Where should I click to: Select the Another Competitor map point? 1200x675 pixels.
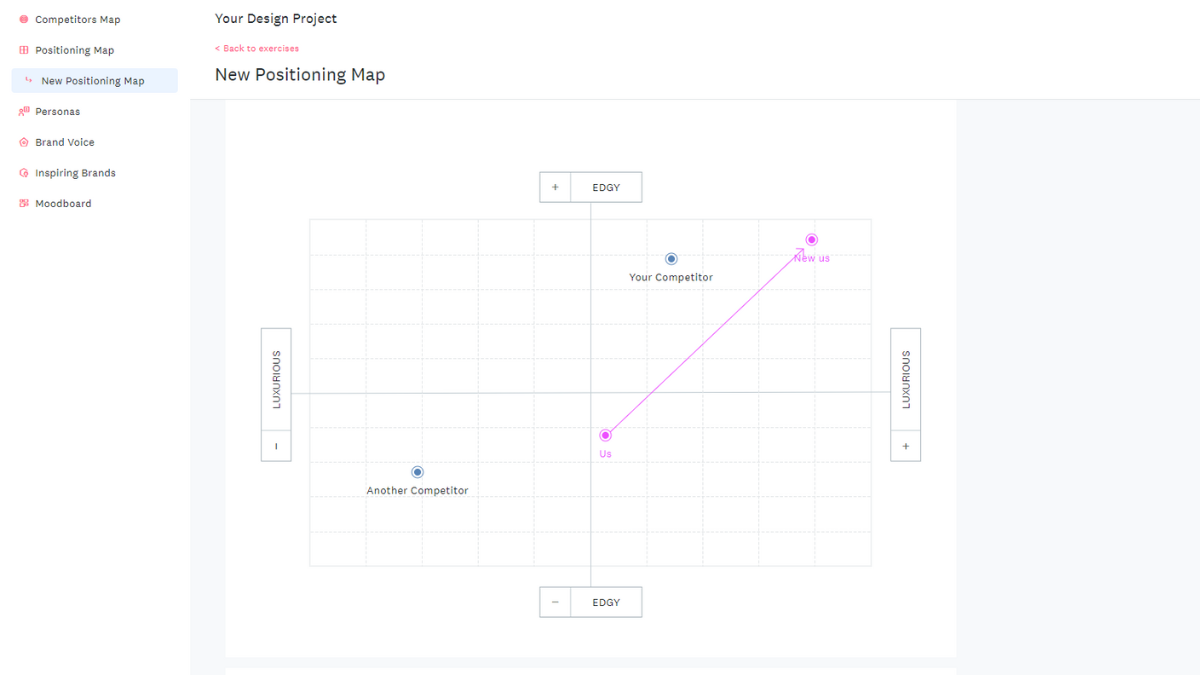(x=417, y=472)
